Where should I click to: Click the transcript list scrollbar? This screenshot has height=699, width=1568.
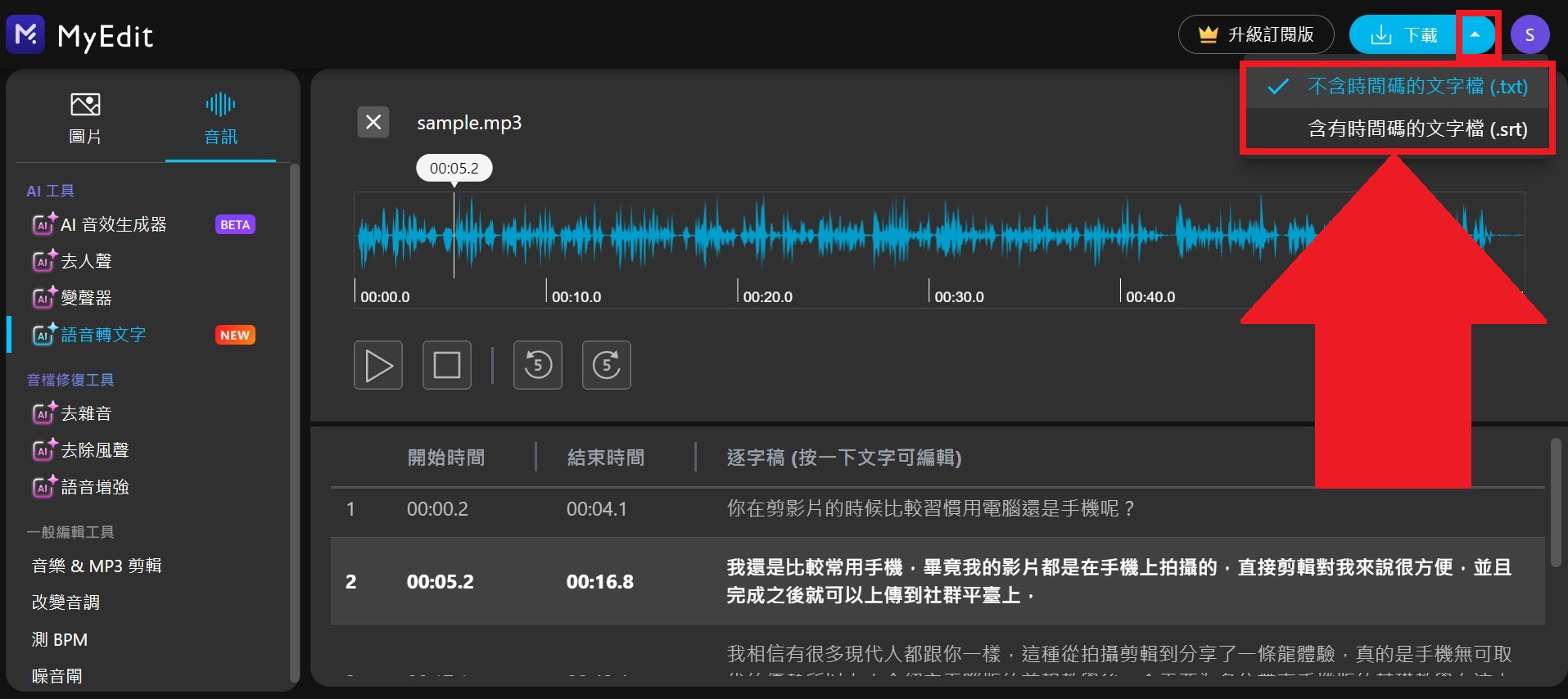coord(1556,503)
